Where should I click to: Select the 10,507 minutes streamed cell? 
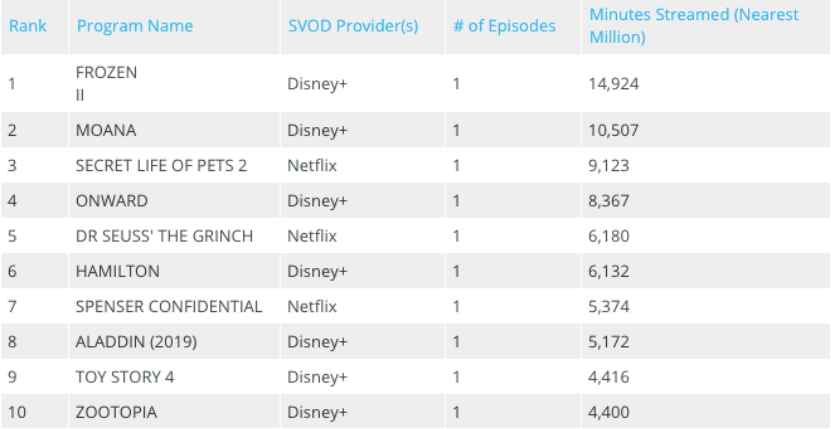tap(613, 130)
